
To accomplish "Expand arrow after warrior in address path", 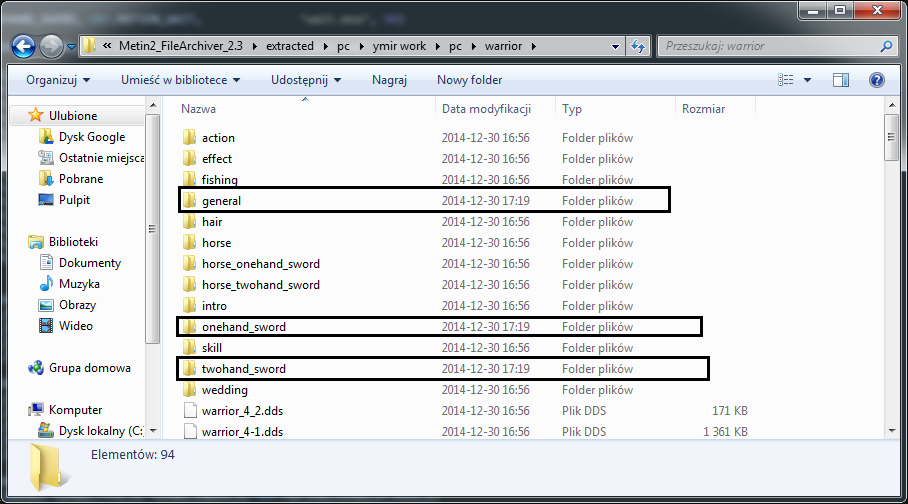I will click(x=533, y=46).
